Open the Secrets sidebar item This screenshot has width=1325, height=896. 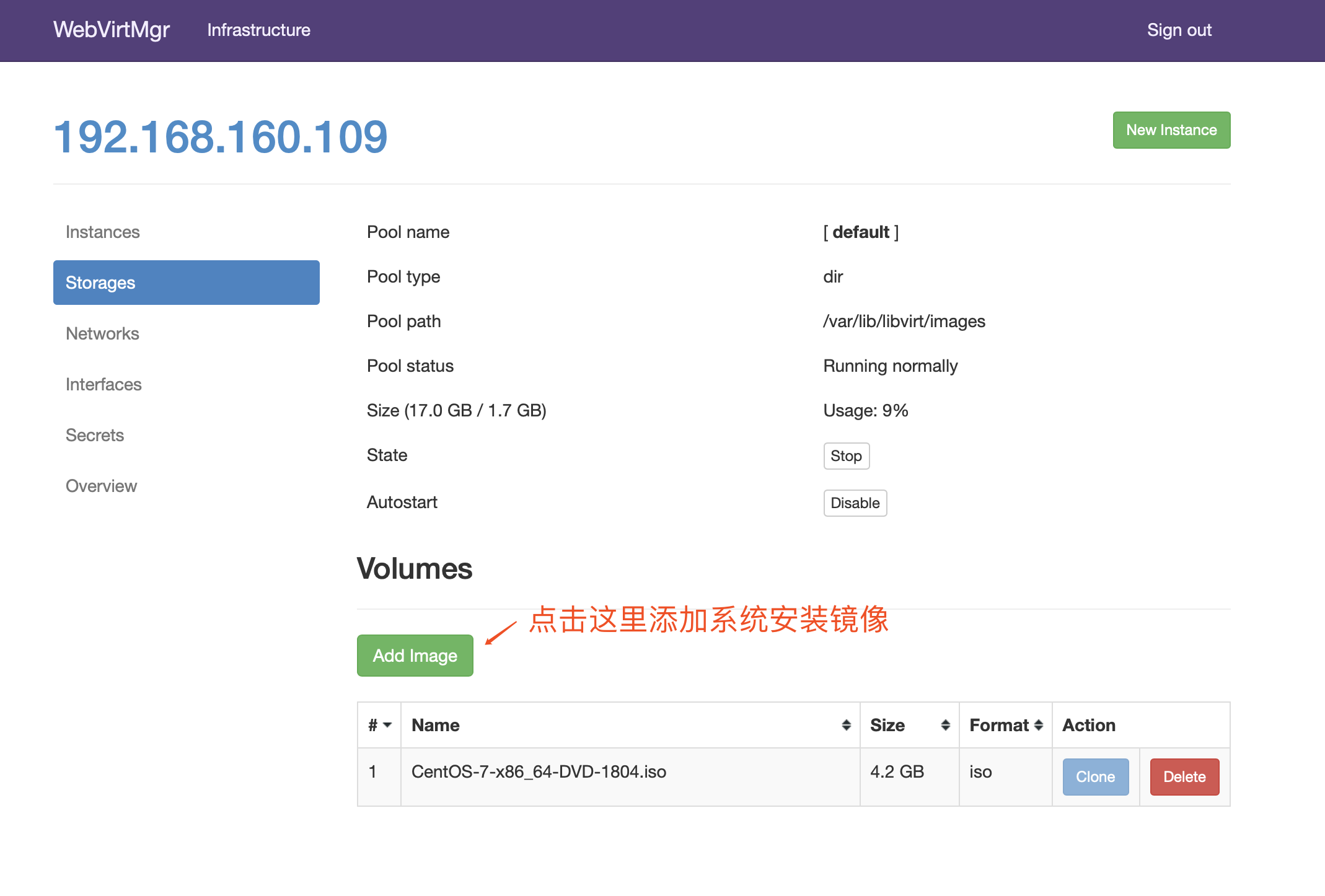[95, 435]
